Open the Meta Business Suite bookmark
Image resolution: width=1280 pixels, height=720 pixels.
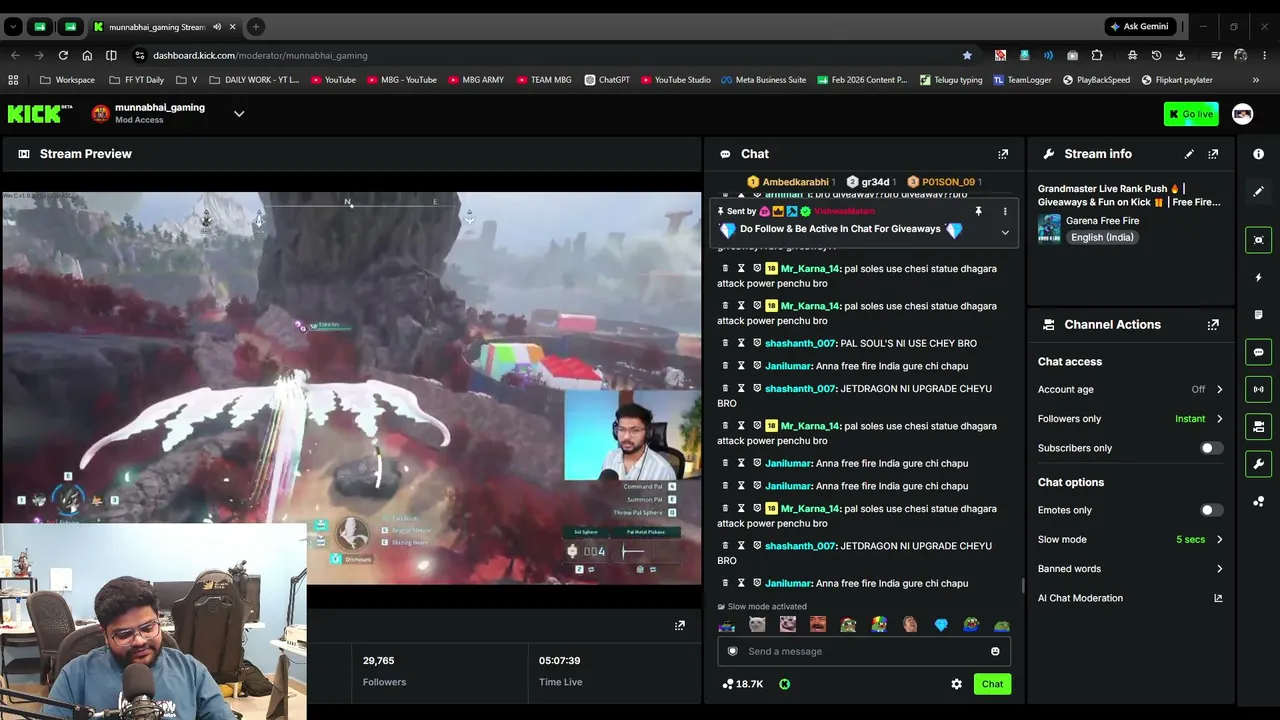coord(764,80)
